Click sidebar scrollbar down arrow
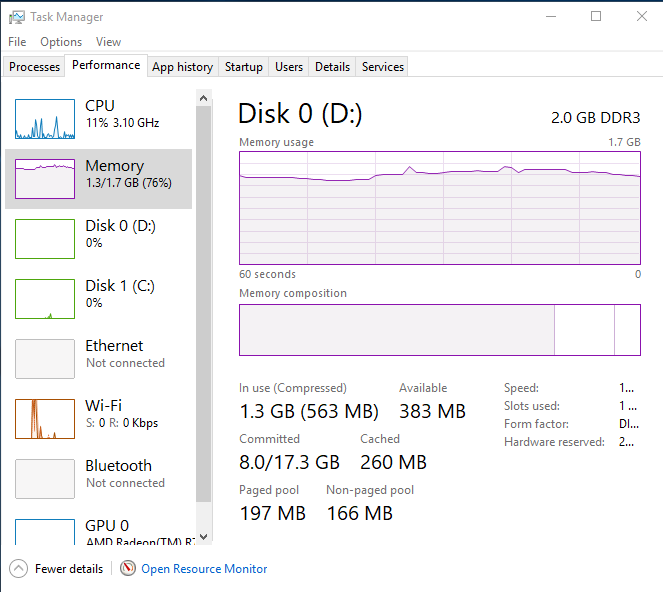The image size is (663, 592). click(204, 536)
